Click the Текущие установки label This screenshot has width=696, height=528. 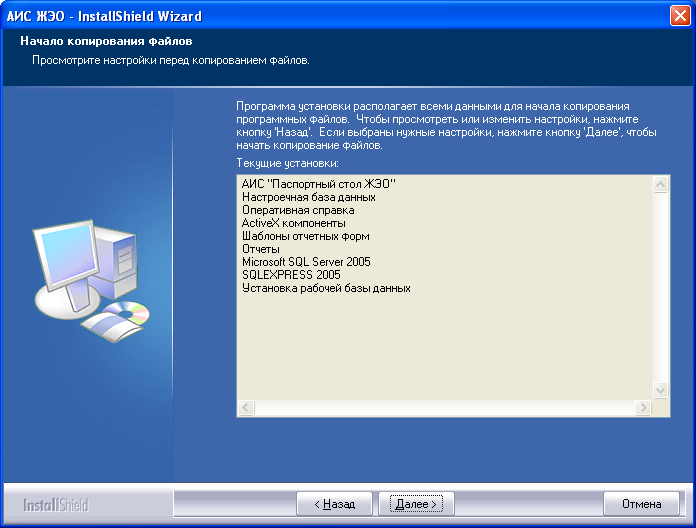coord(287,163)
